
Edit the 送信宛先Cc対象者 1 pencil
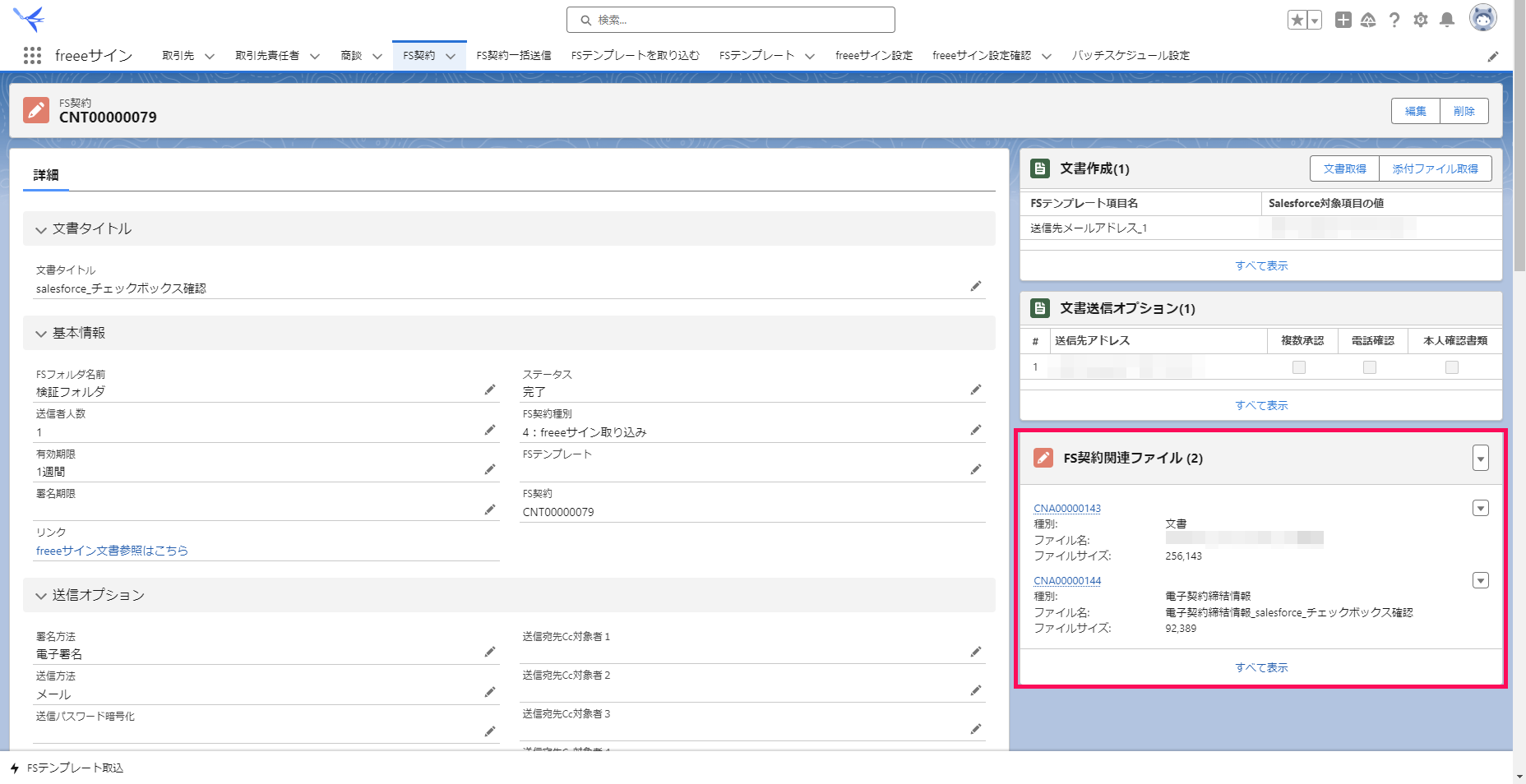pos(976,652)
